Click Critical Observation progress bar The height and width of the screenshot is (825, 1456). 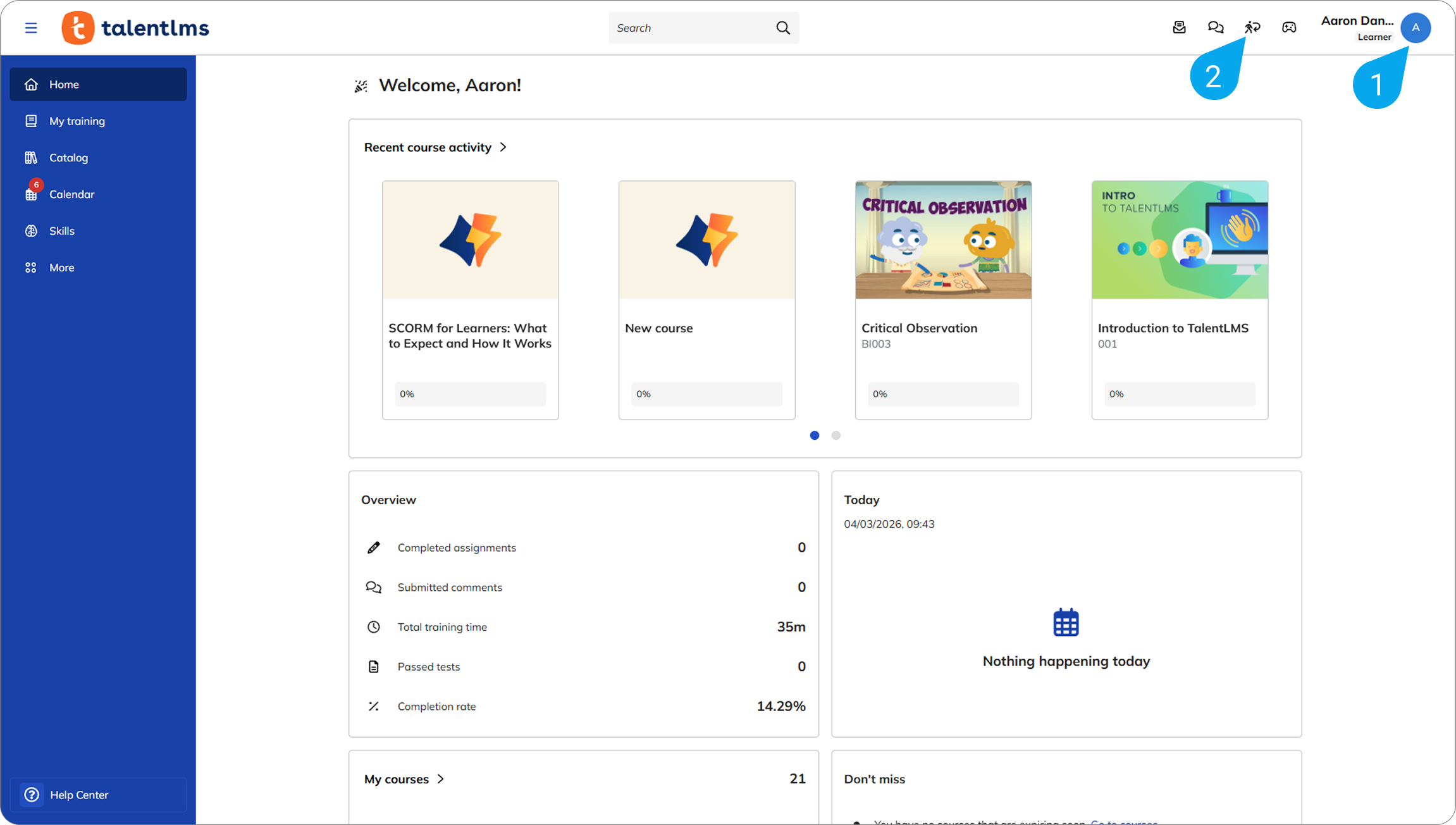tap(943, 394)
